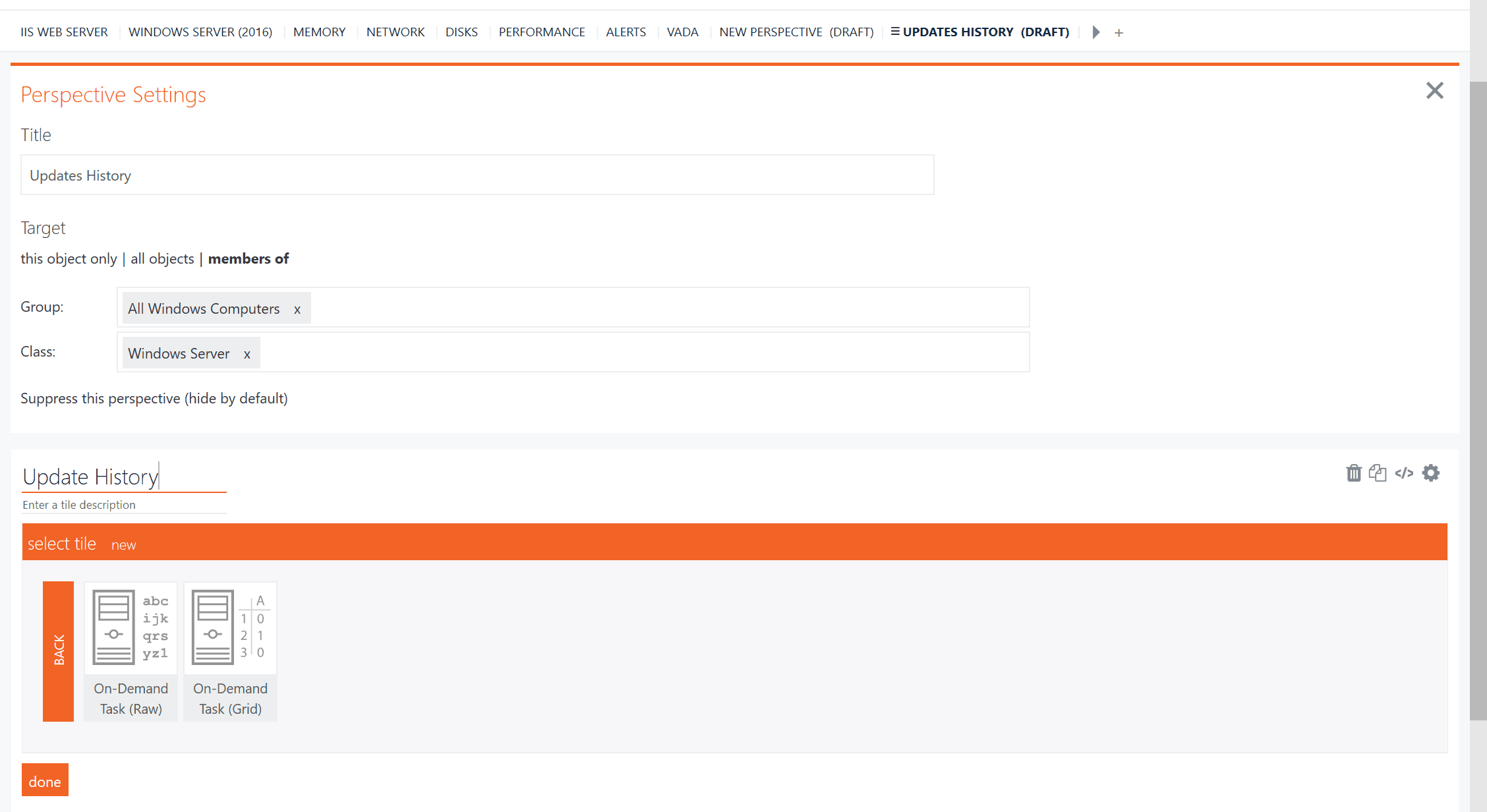Image resolution: width=1487 pixels, height=812 pixels.
Task: Open tile settings gear icon
Action: (x=1431, y=473)
